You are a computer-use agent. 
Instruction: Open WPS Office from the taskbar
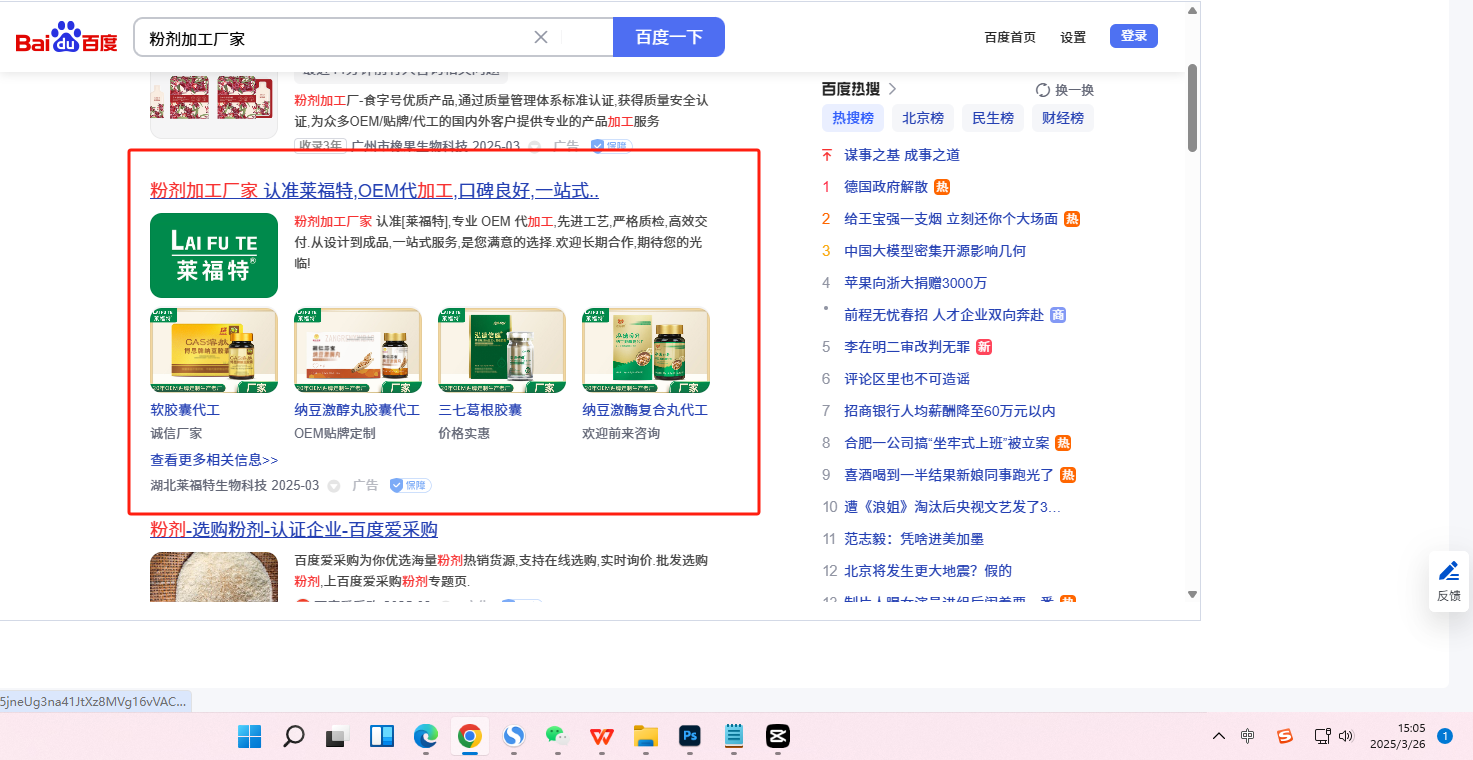pos(601,737)
